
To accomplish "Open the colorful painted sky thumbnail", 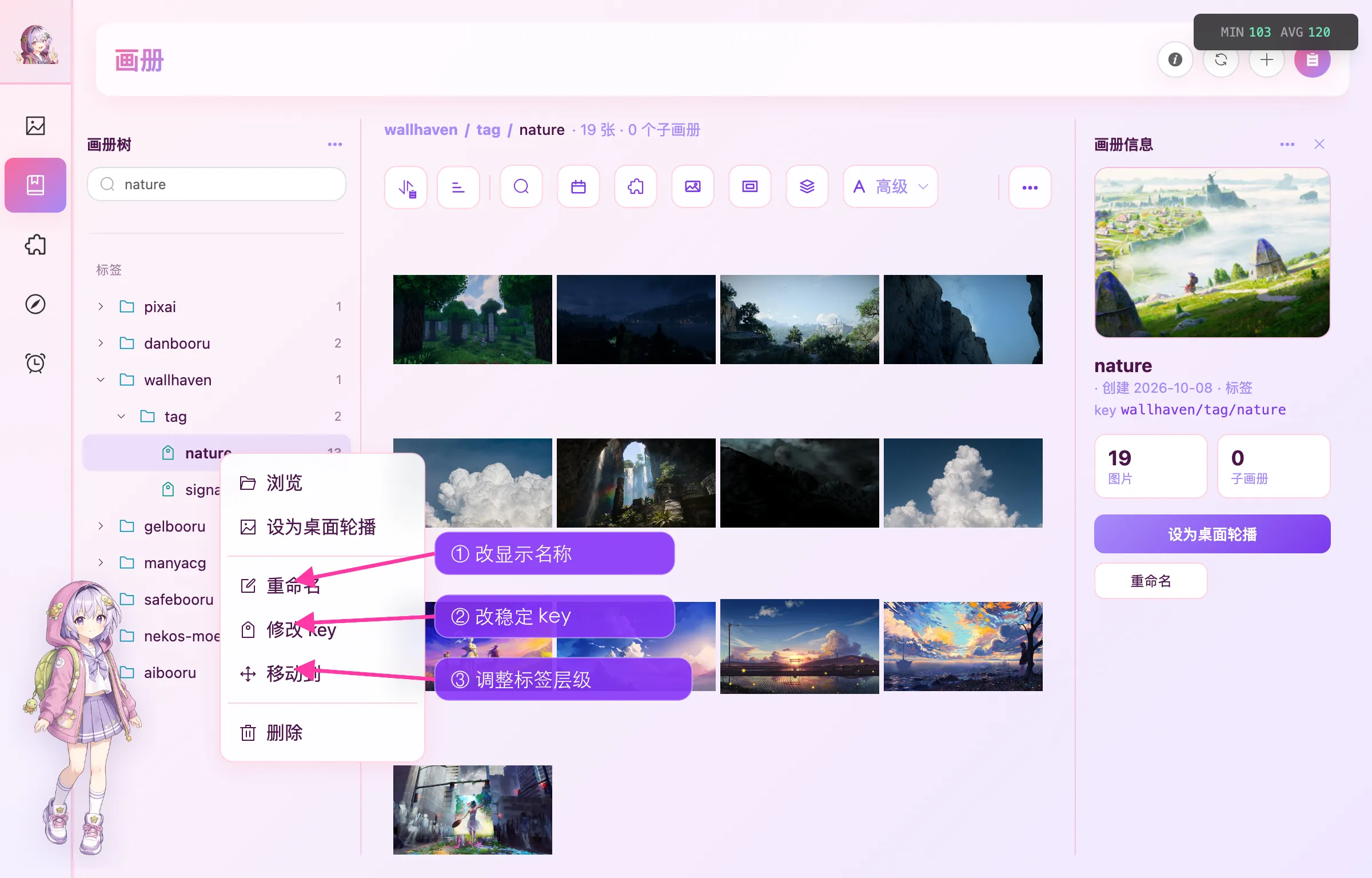I will [963, 646].
